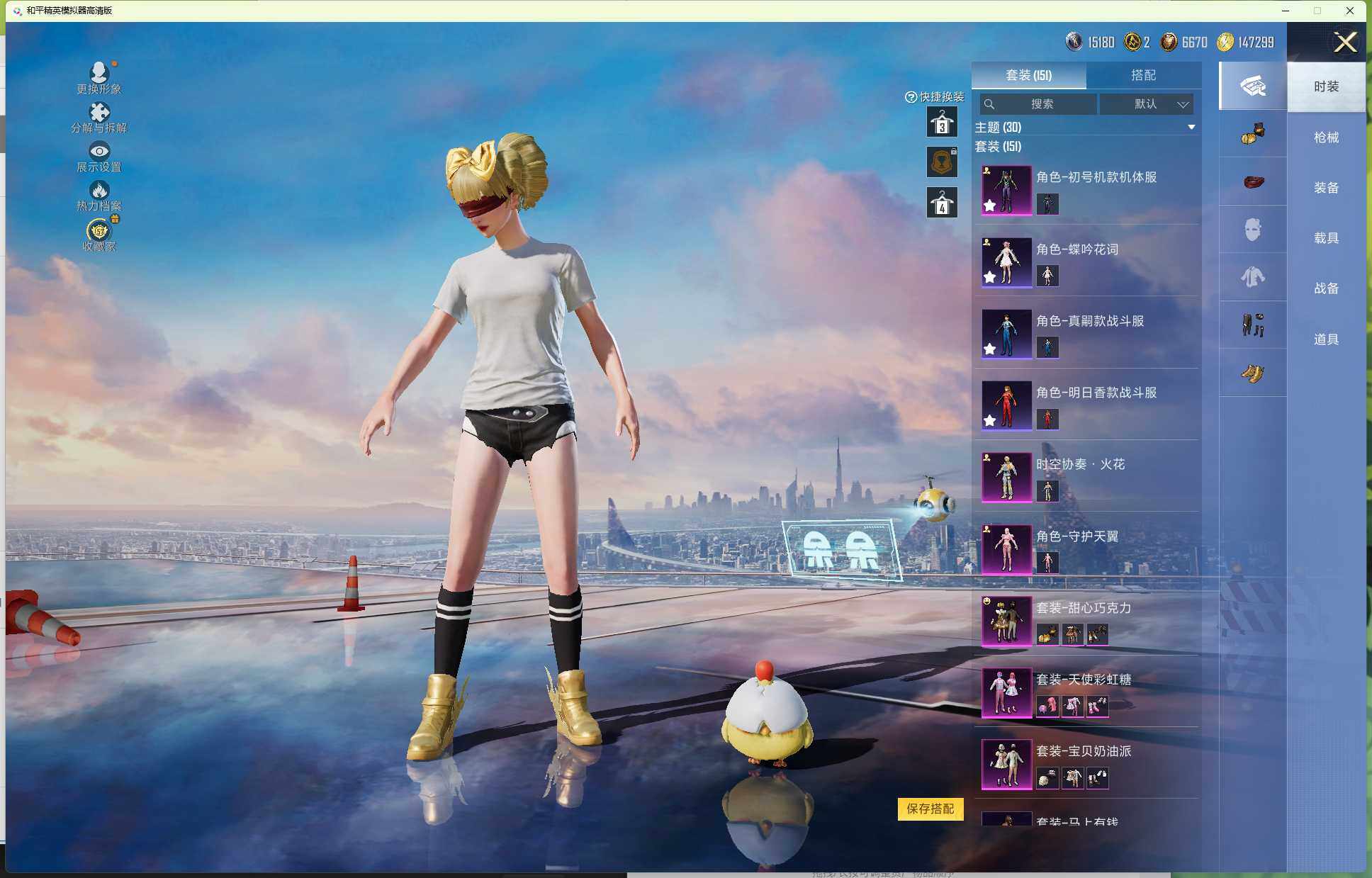Click the 搜索 search field
Screen dimensions: 1372x878
(1039, 104)
